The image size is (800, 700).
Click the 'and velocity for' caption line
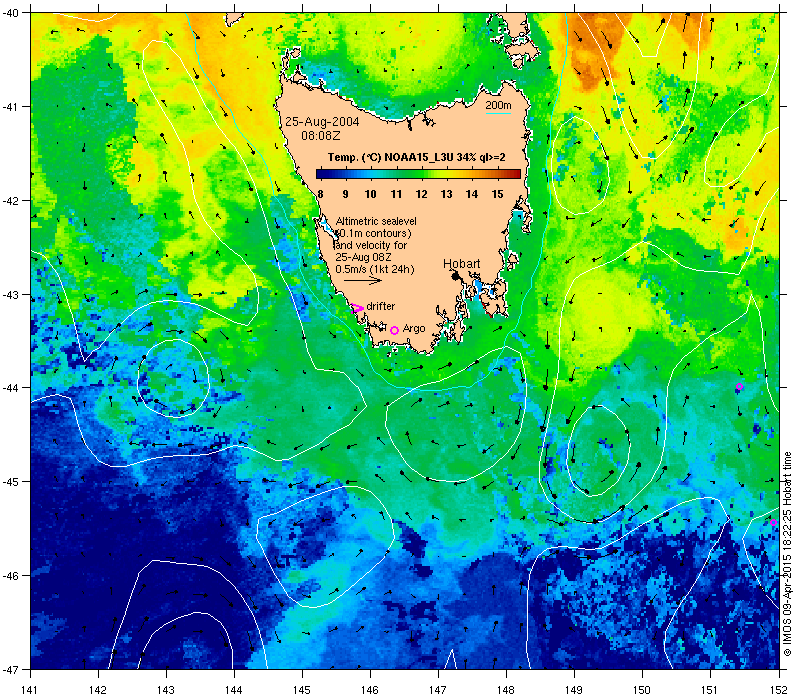(x=371, y=245)
